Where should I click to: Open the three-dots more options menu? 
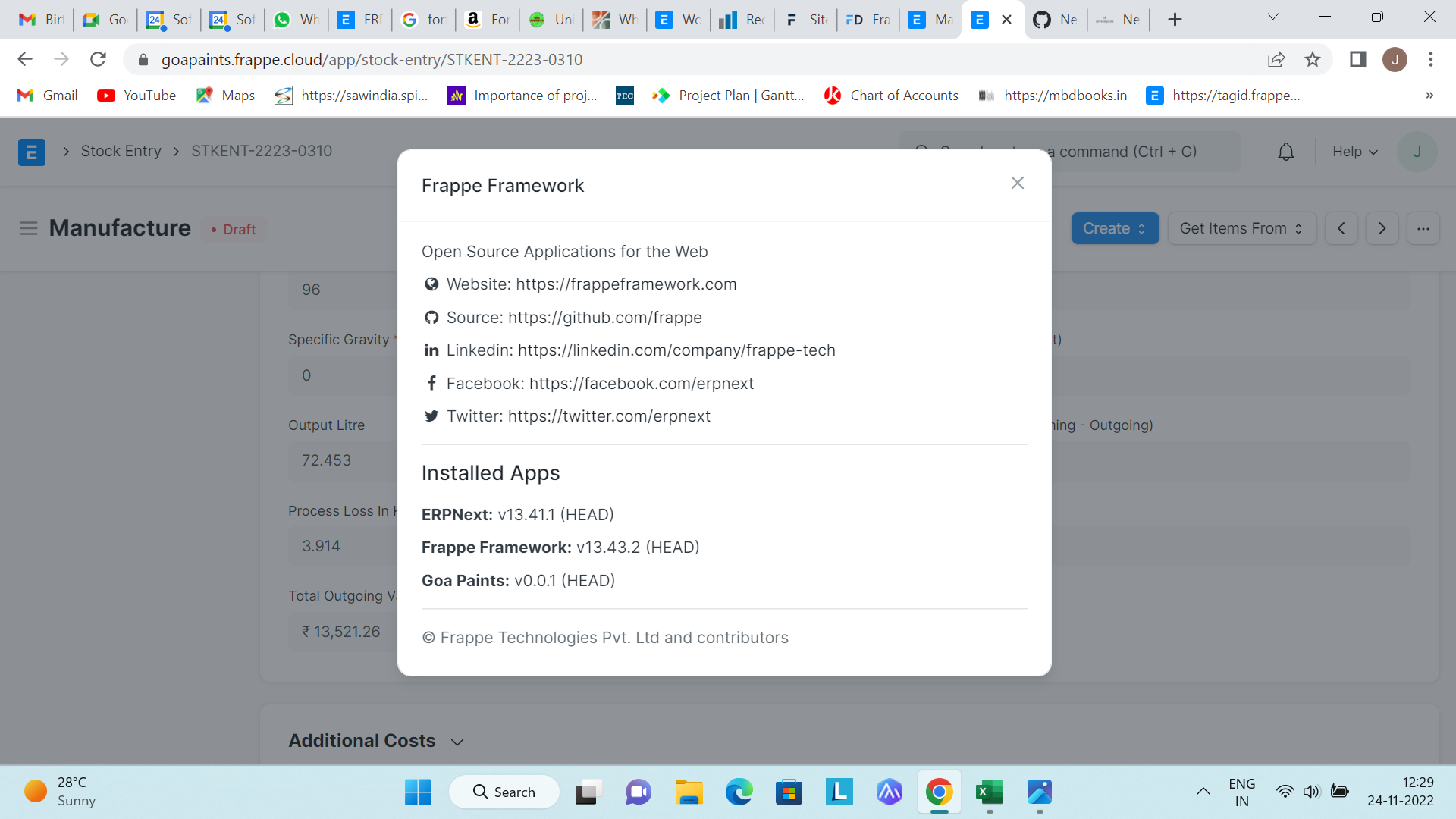[x=1423, y=228]
